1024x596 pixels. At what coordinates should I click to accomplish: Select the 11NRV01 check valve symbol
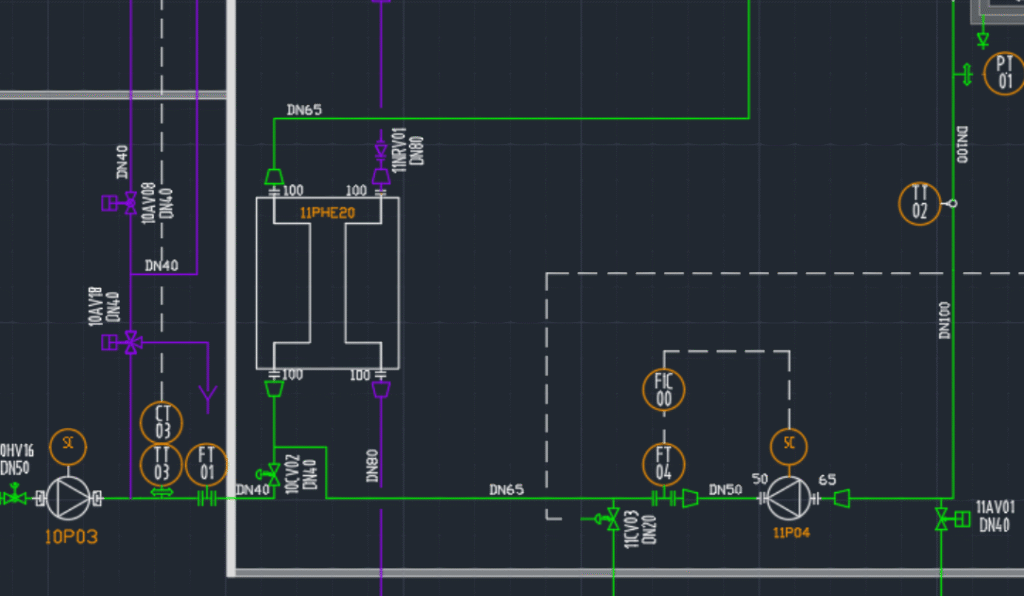(381, 151)
